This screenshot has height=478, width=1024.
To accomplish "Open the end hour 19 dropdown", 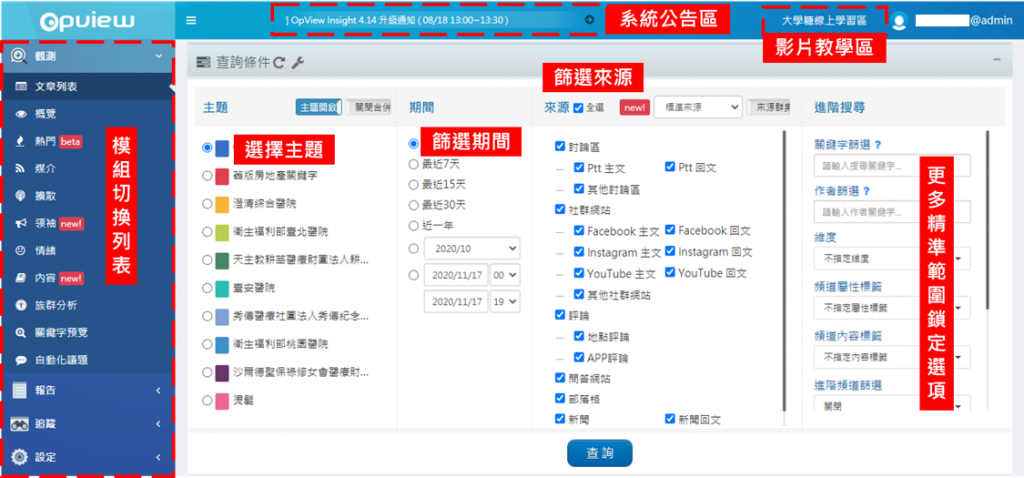I will (506, 302).
